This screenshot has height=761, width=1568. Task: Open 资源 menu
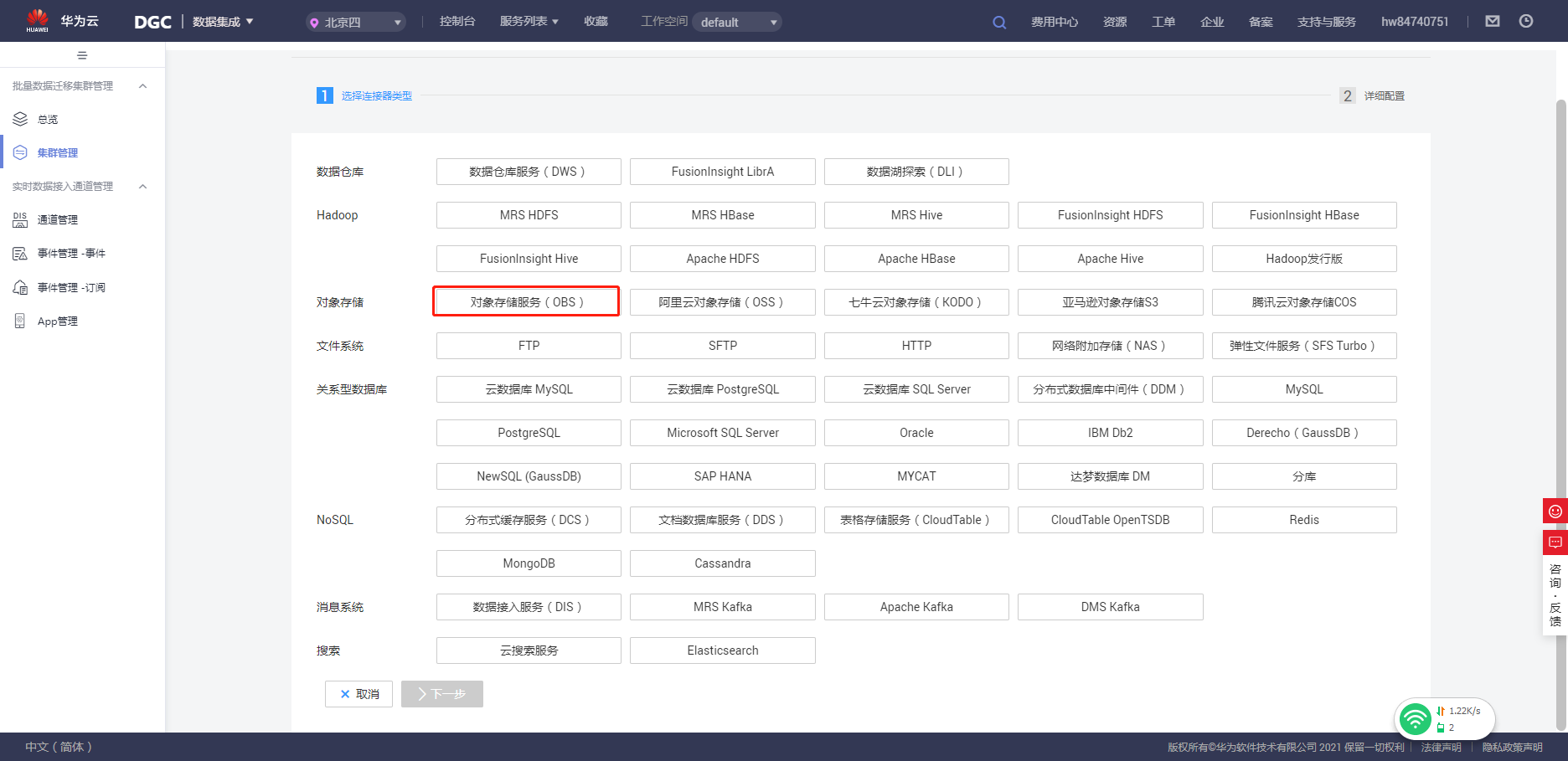(x=1115, y=22)
